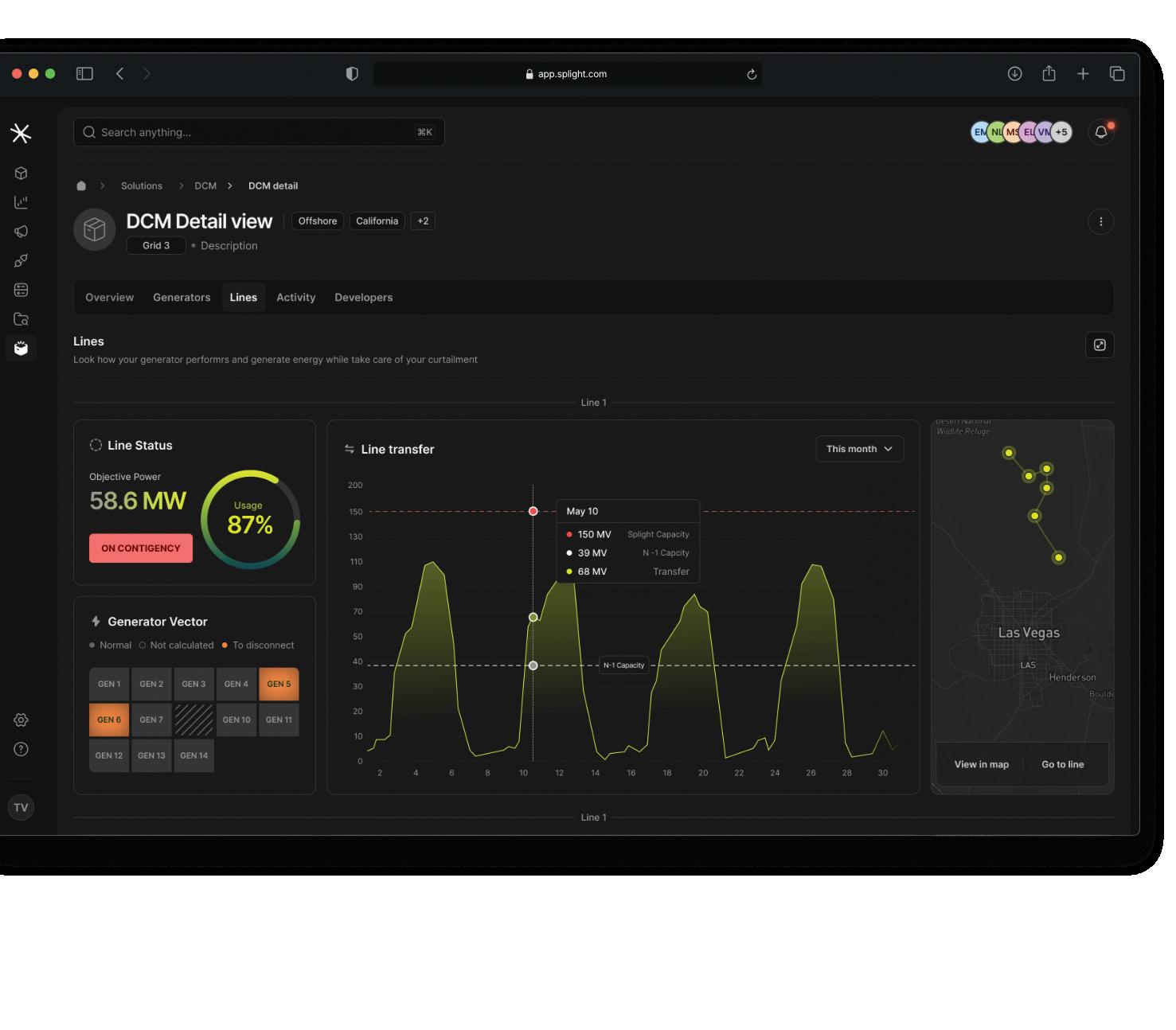
Task: Click the notification bell icon
Action: [x=1100, y=132]
